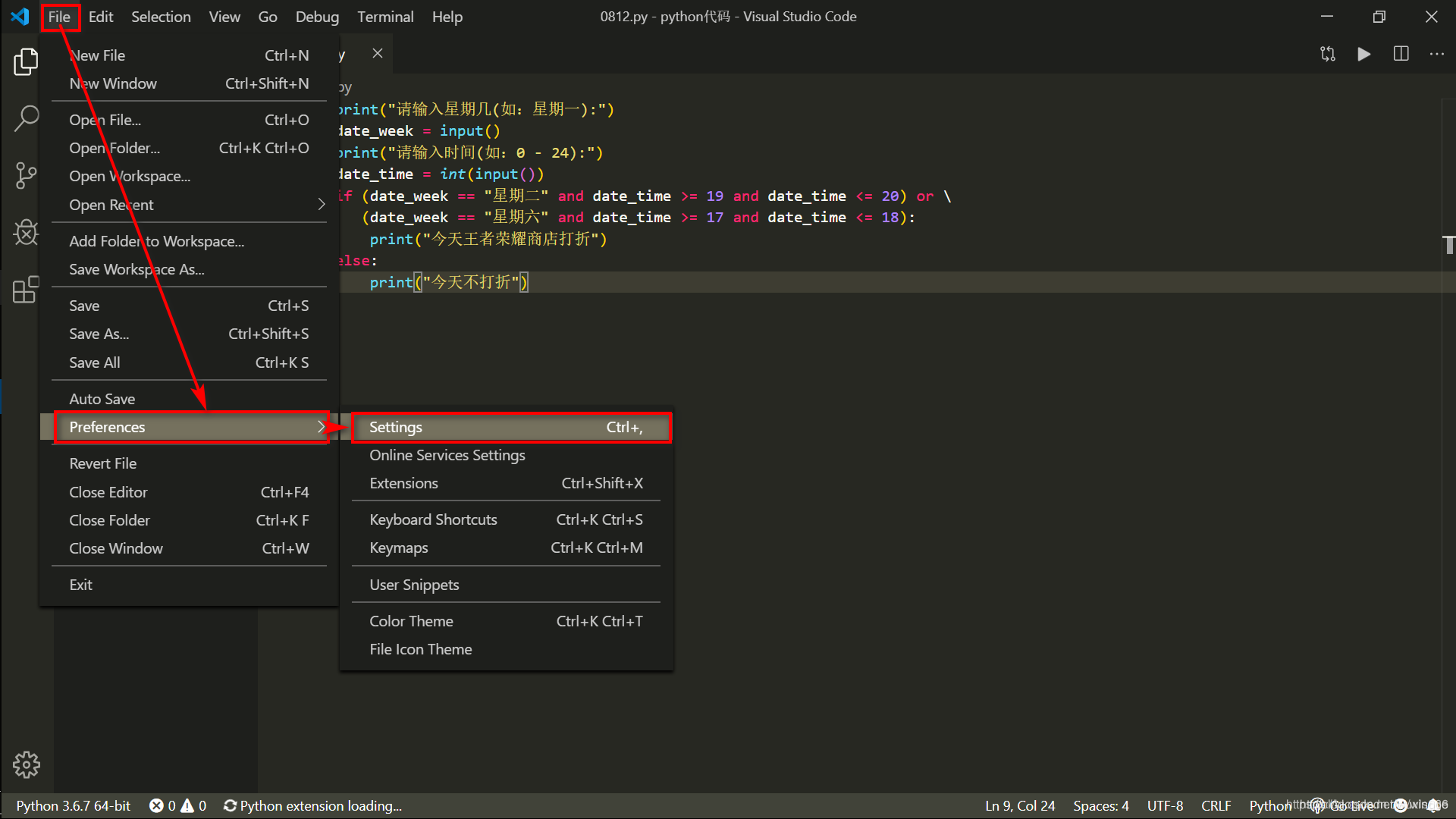Image resolution: width=1456 pixels, height=819 pixels.
Task: Run the Python file with play icon
Action: (x=1363, y=54)
